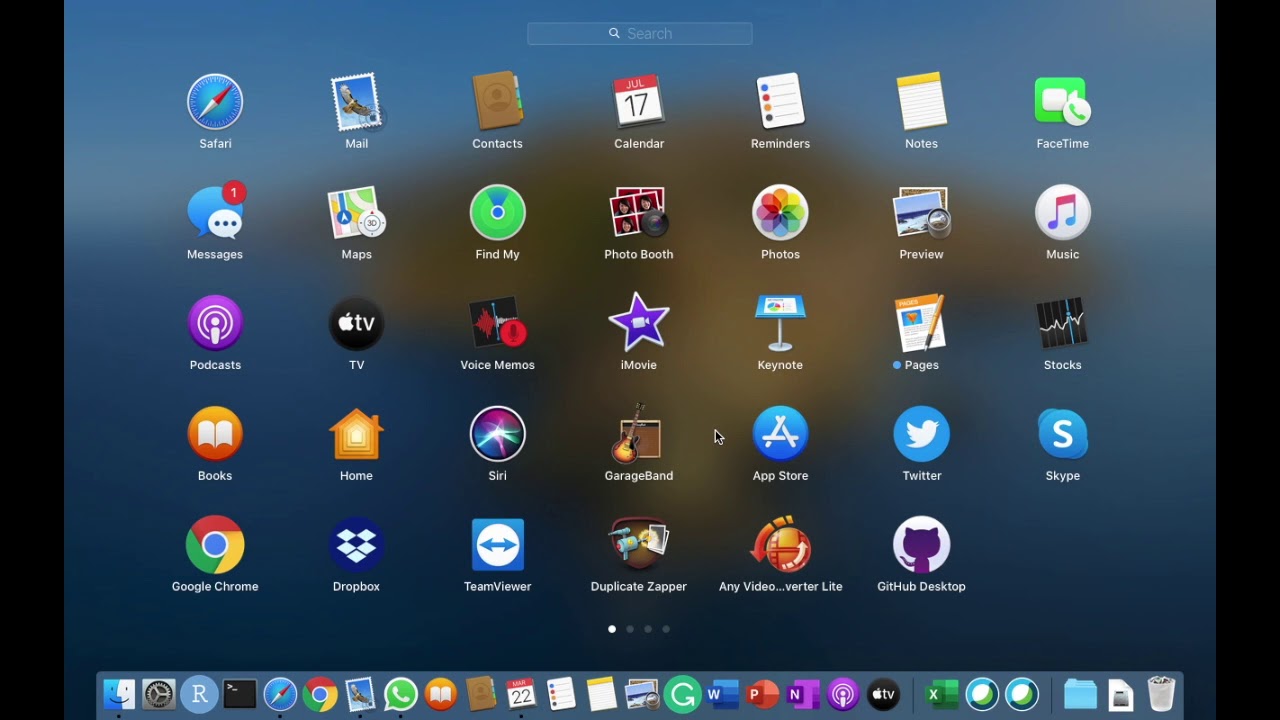
Task: Launch Podcasts from the Launchpad grid
Action: click(x=215, y=323)
